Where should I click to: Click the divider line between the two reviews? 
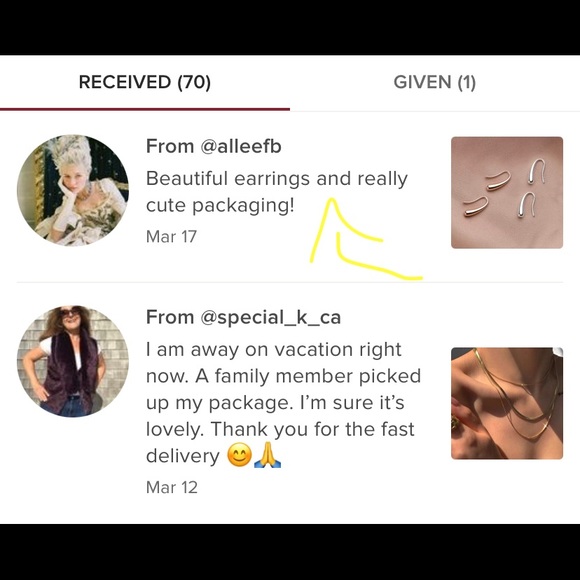[x=290, y=282]
